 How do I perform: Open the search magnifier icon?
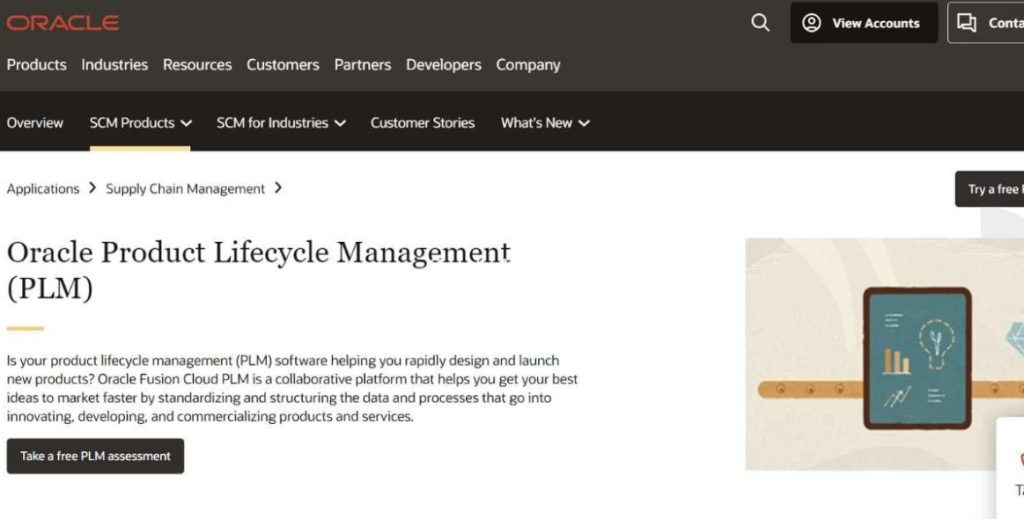click(x=760, y=23)
